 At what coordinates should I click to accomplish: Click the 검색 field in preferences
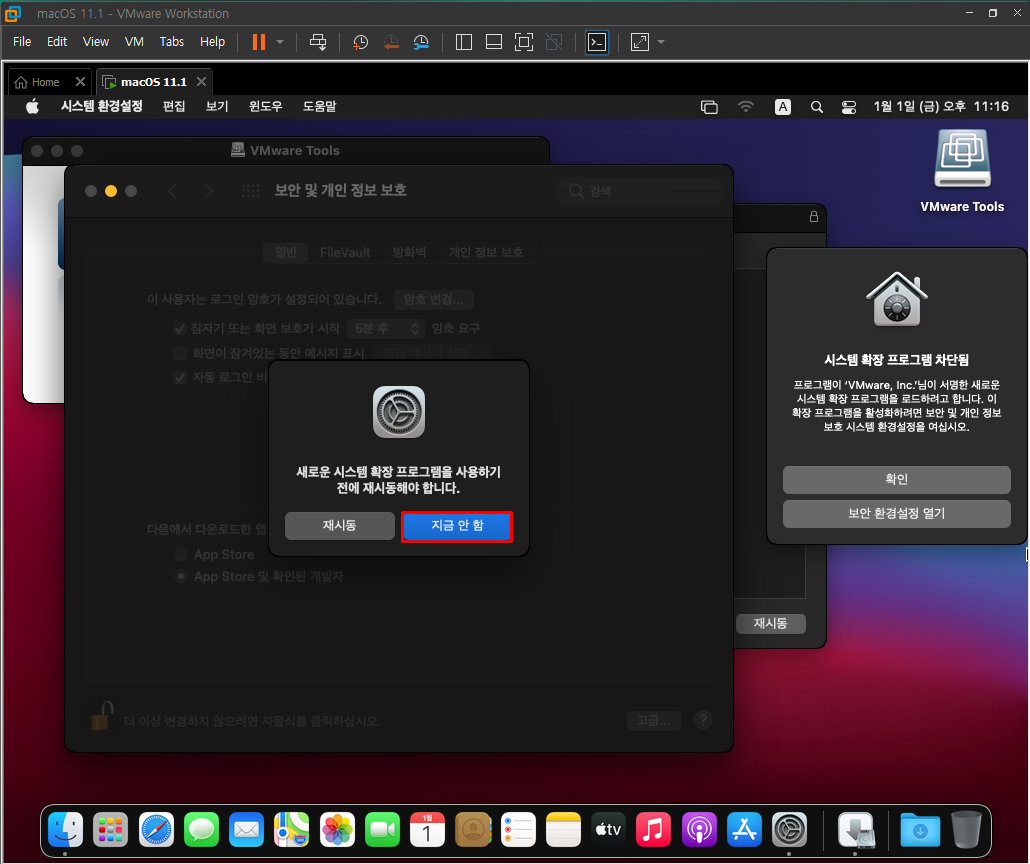[x=640, y=191]
